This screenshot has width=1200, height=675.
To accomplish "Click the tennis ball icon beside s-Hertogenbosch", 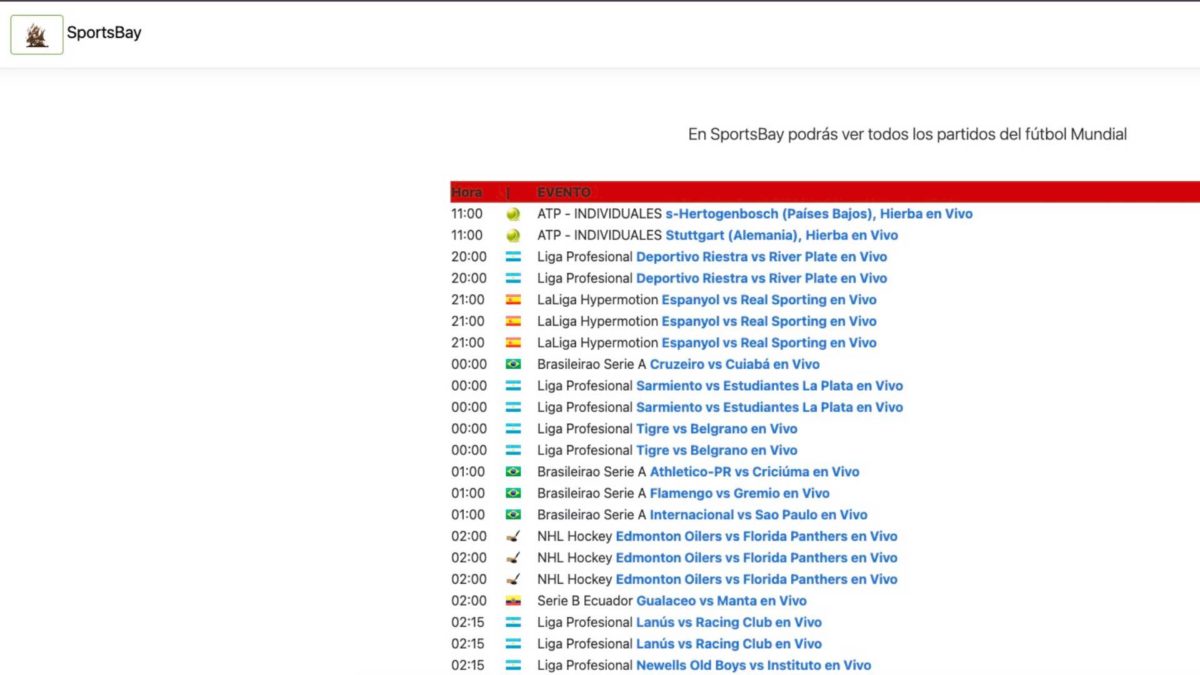I will 513,214.
